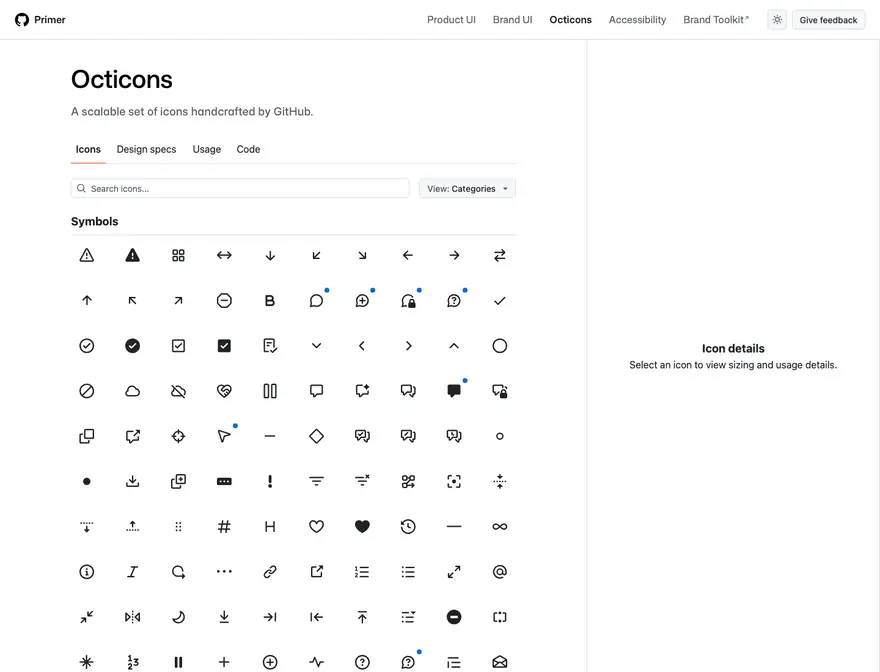Viewport: 880px width, 672px height.
Task: Choose the cloud icon
Action: [x=132, y=391]
